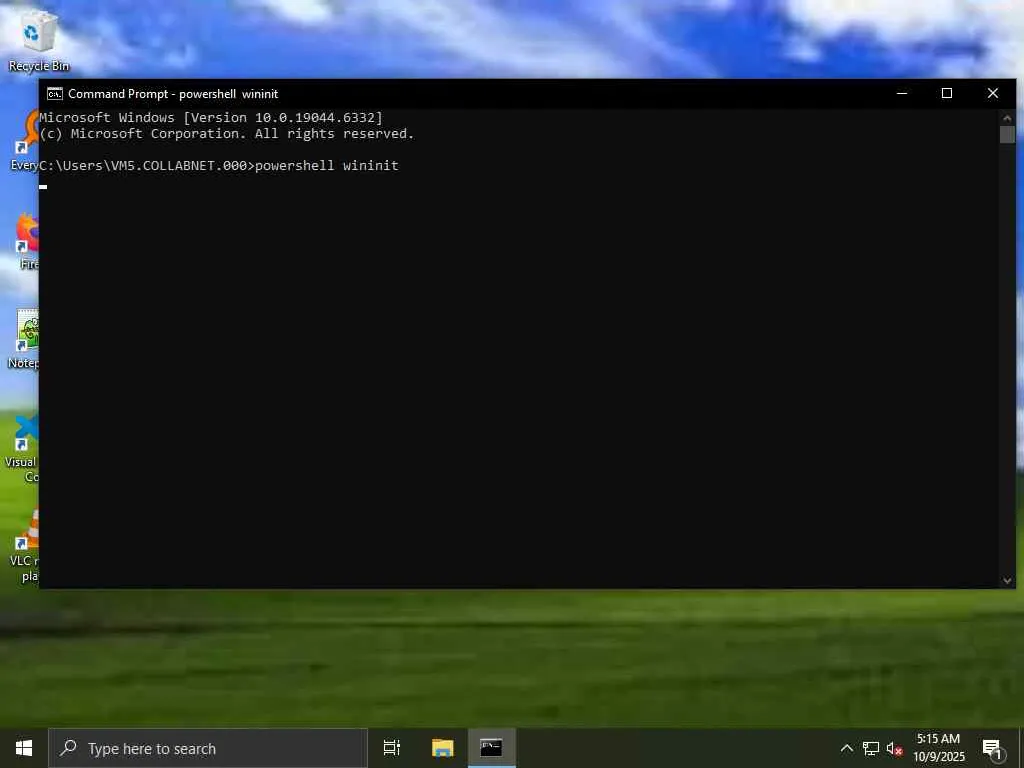Click the Firefox desktop shortcut
This screenshot has height=768, width=1024.
coord(27,240)
